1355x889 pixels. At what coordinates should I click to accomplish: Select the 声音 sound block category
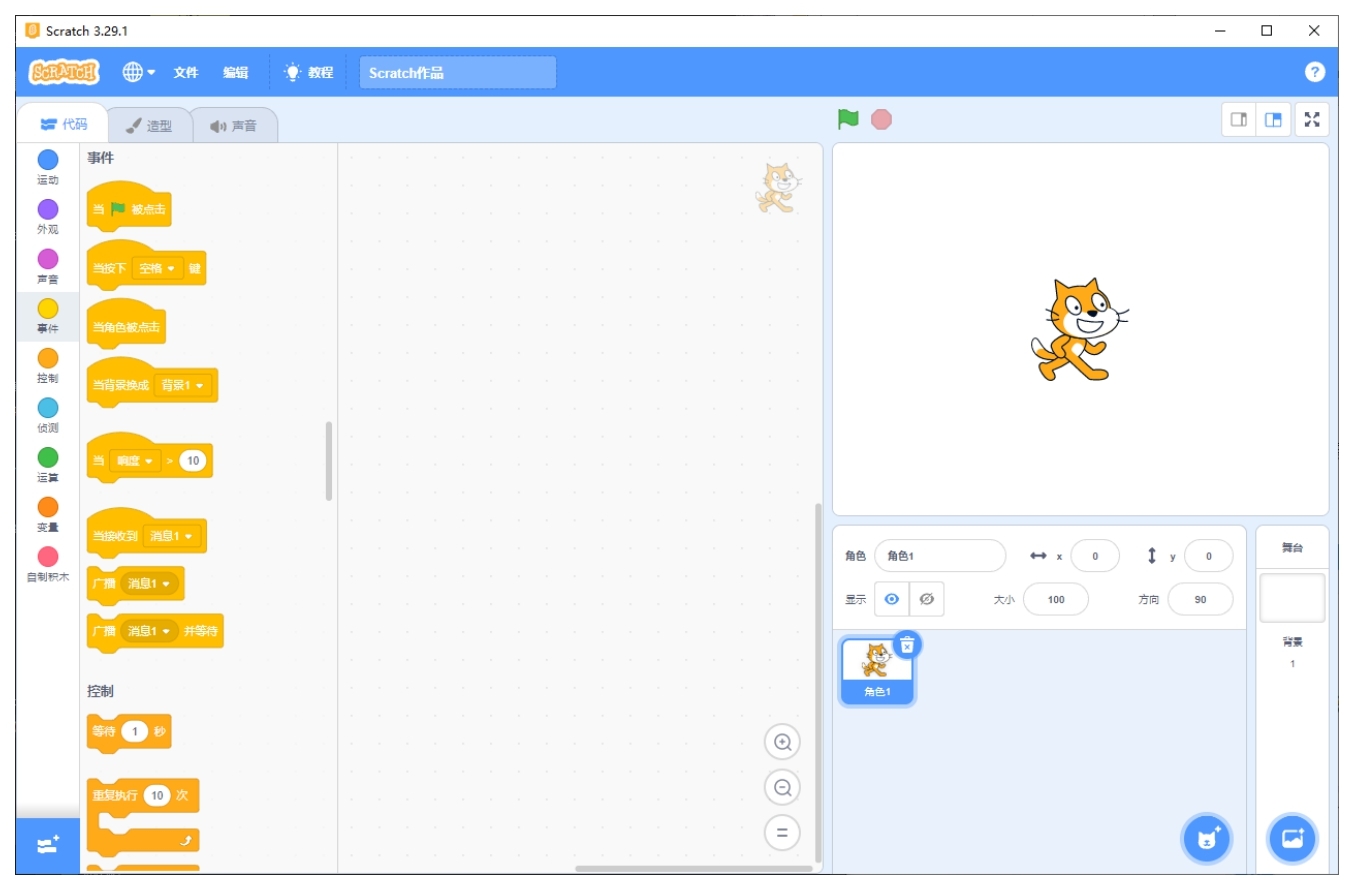[48, 266]
